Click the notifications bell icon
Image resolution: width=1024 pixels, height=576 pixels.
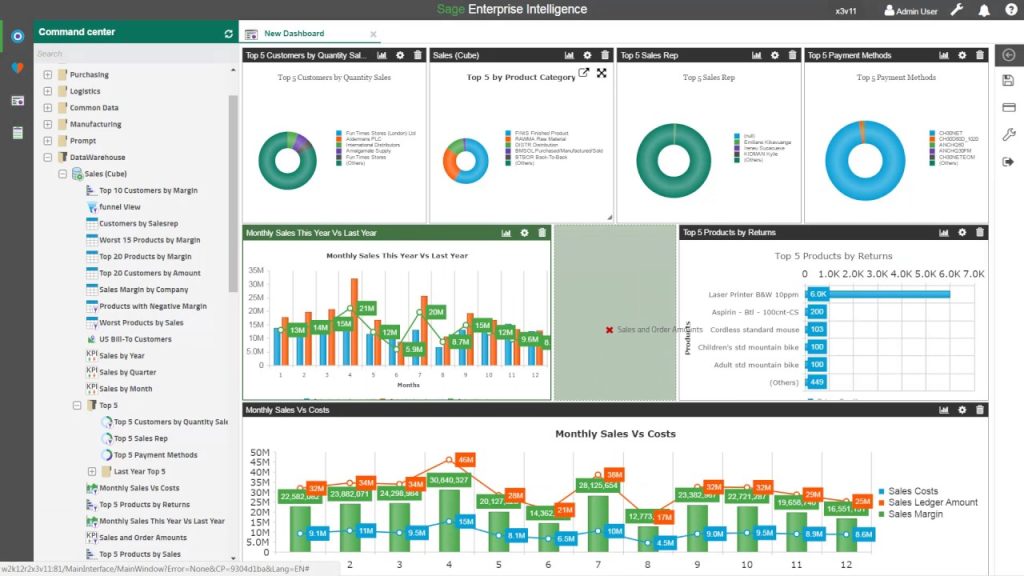(983, 10)
